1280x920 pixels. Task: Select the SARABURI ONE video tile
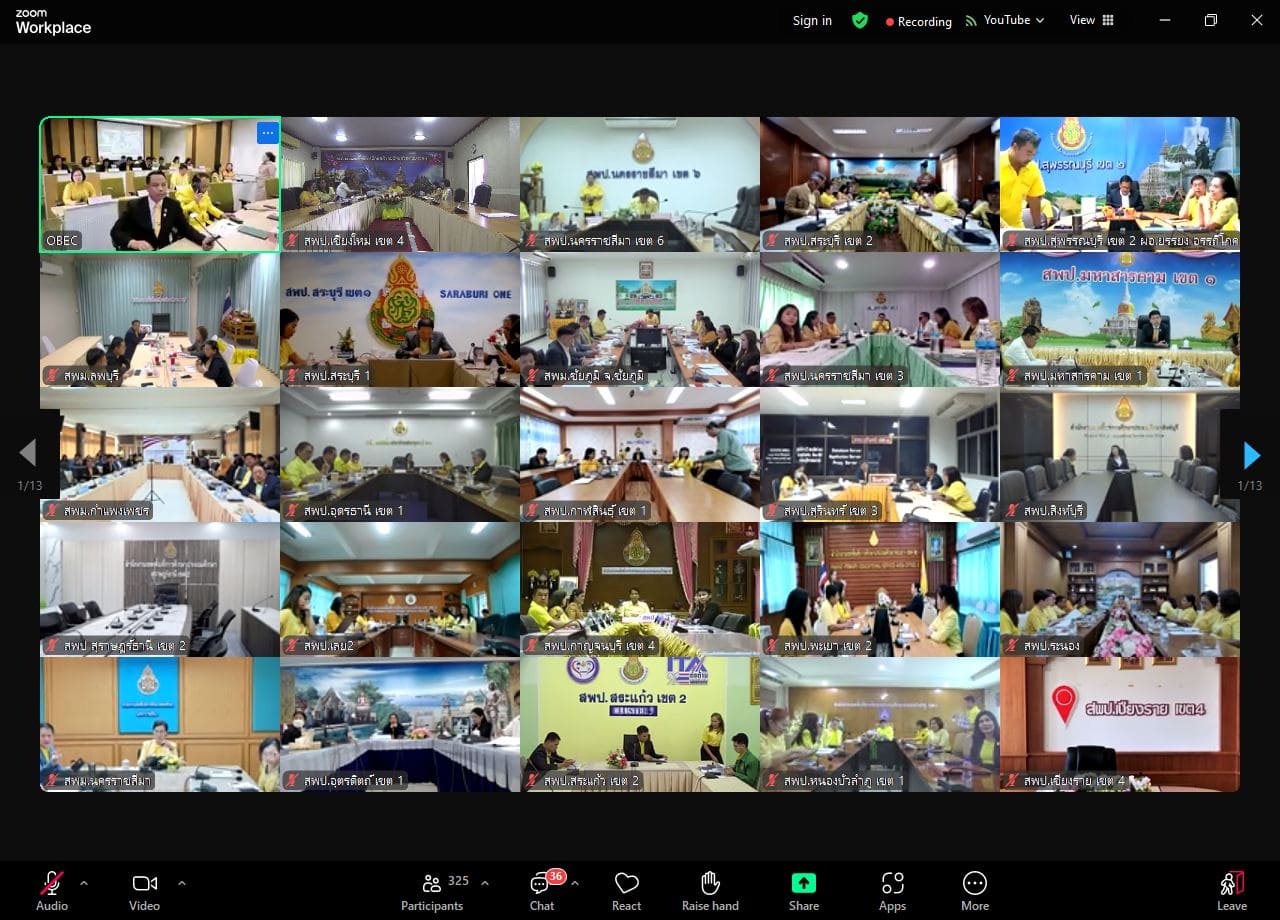pyautogui.click(x=400, y=320)
